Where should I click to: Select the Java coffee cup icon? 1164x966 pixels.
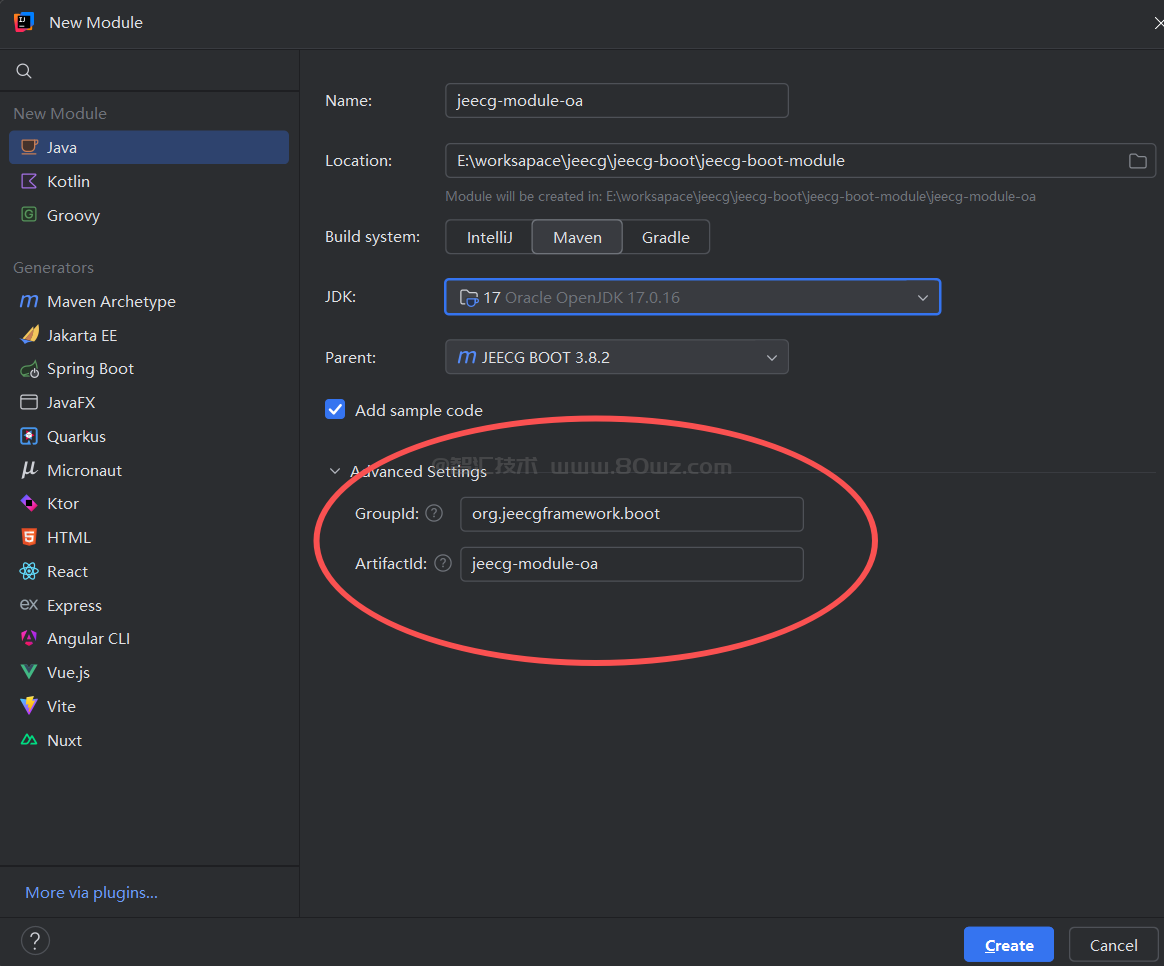coord(29,147)
